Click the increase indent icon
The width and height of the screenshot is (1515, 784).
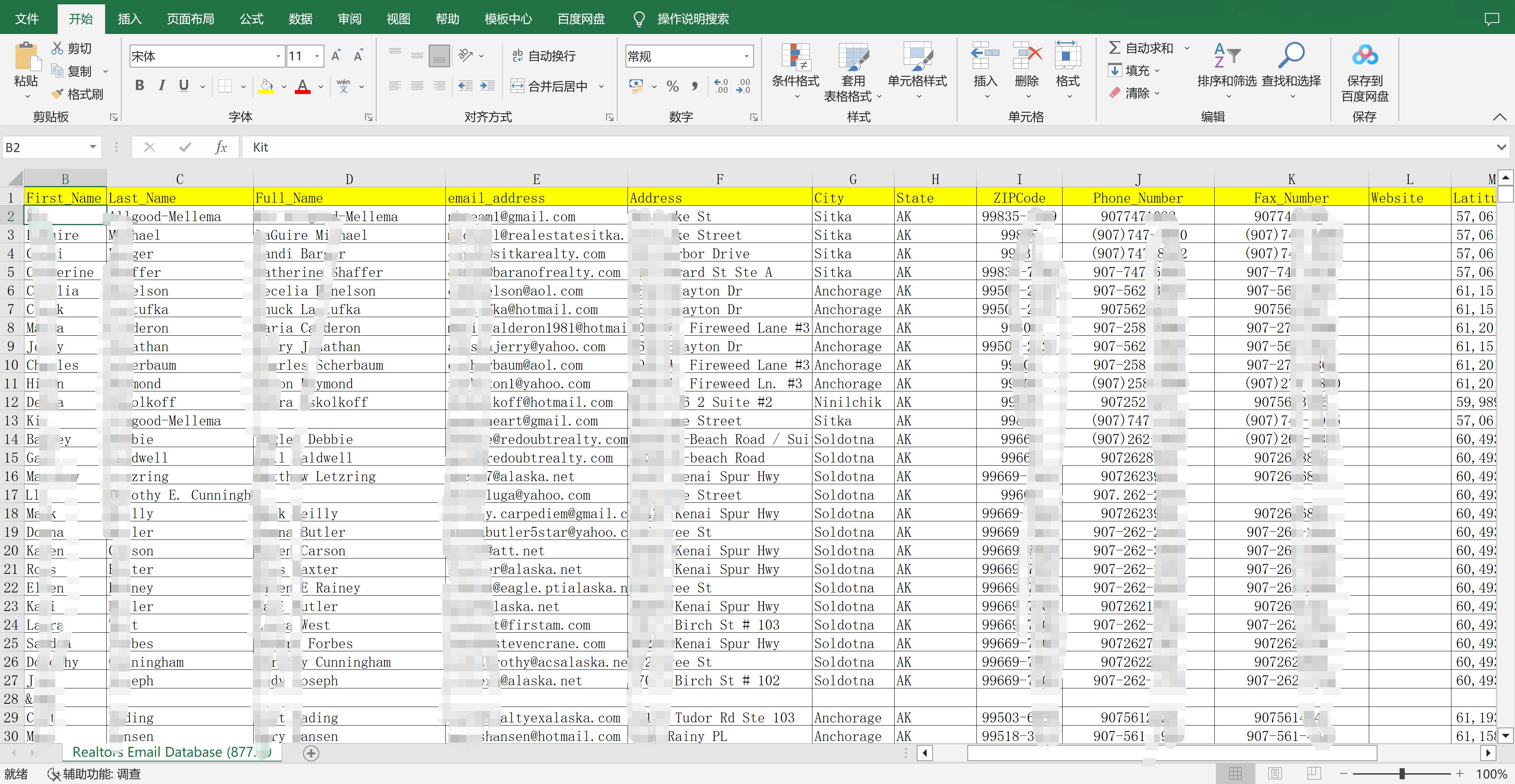point(487,86)
